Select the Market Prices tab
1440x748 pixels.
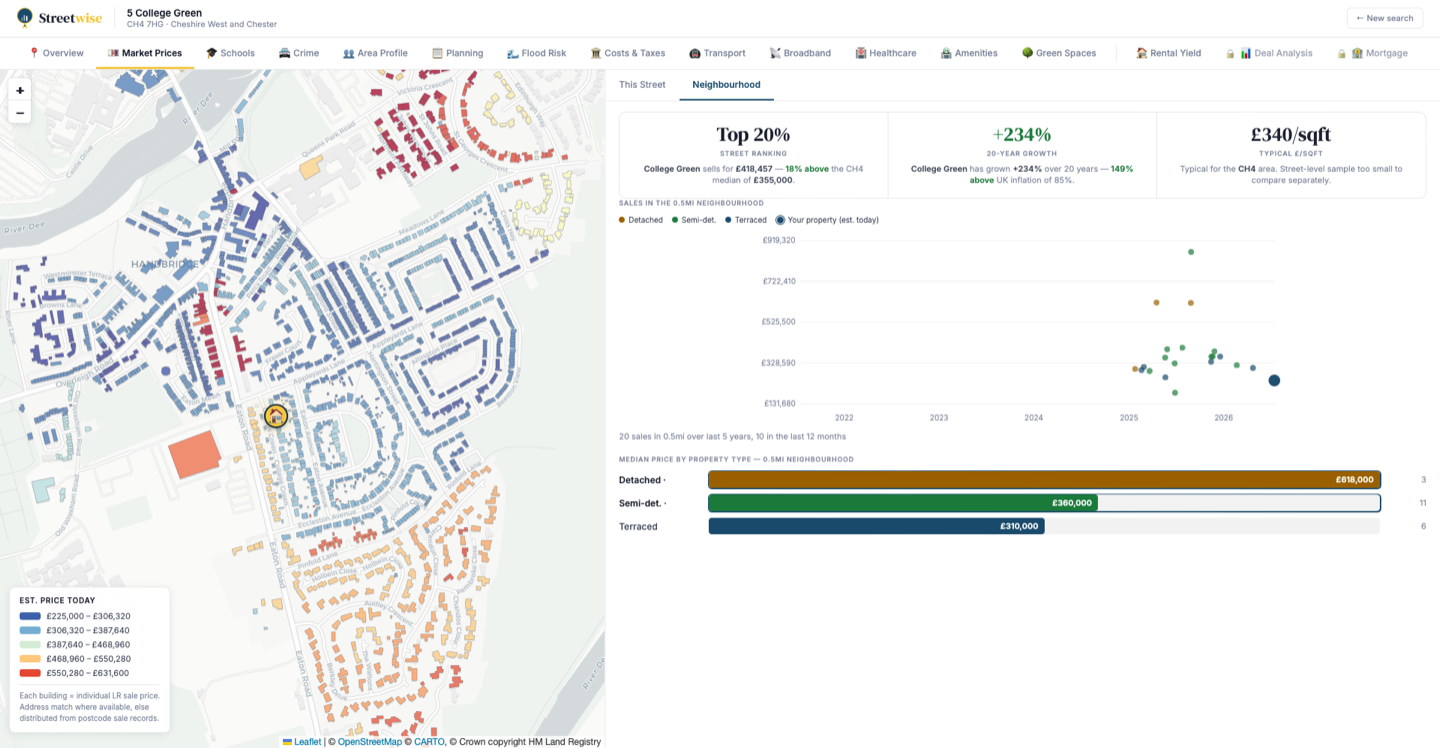click(145, 53)
